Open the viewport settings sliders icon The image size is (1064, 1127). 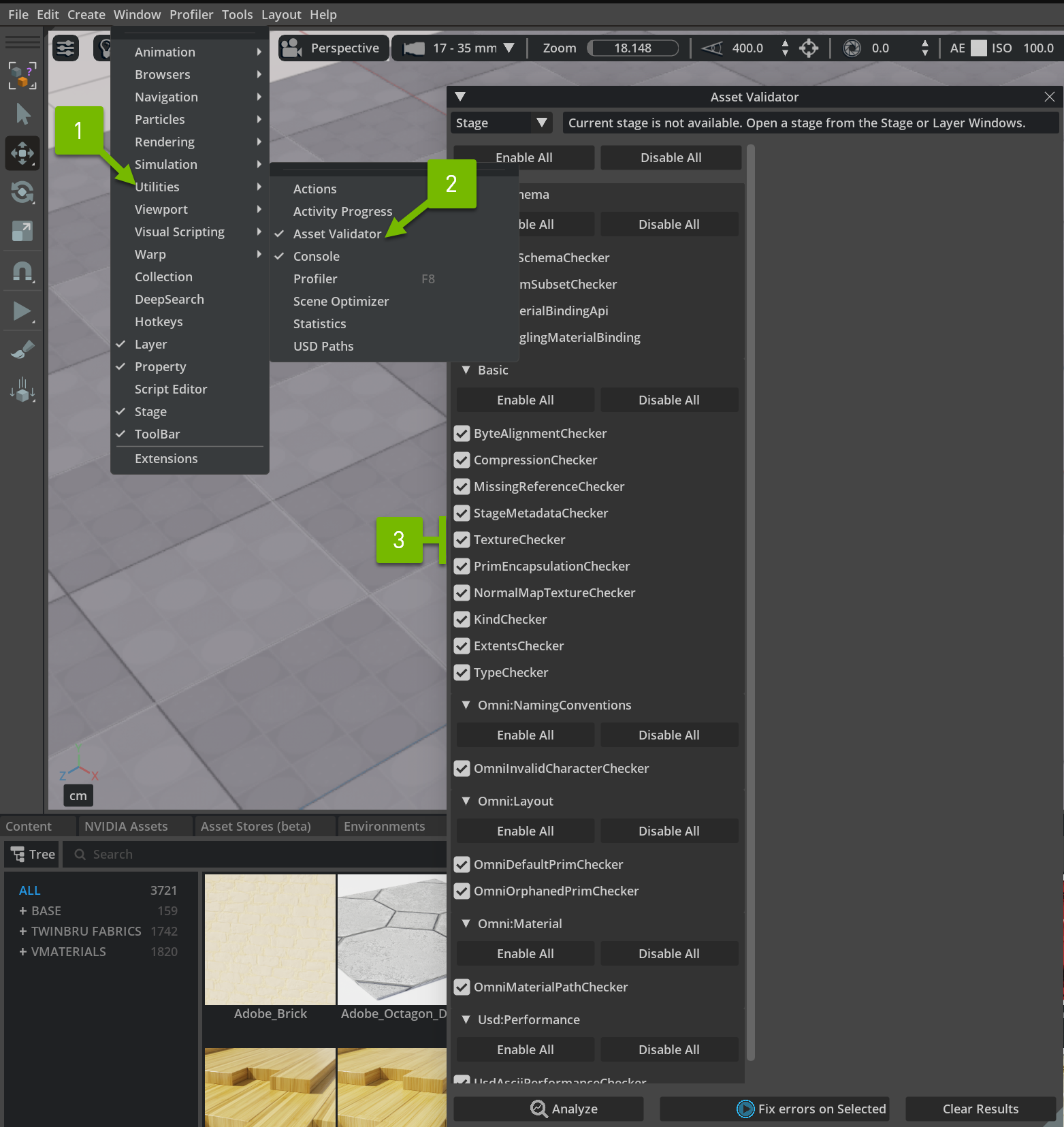tap(66, 48)
